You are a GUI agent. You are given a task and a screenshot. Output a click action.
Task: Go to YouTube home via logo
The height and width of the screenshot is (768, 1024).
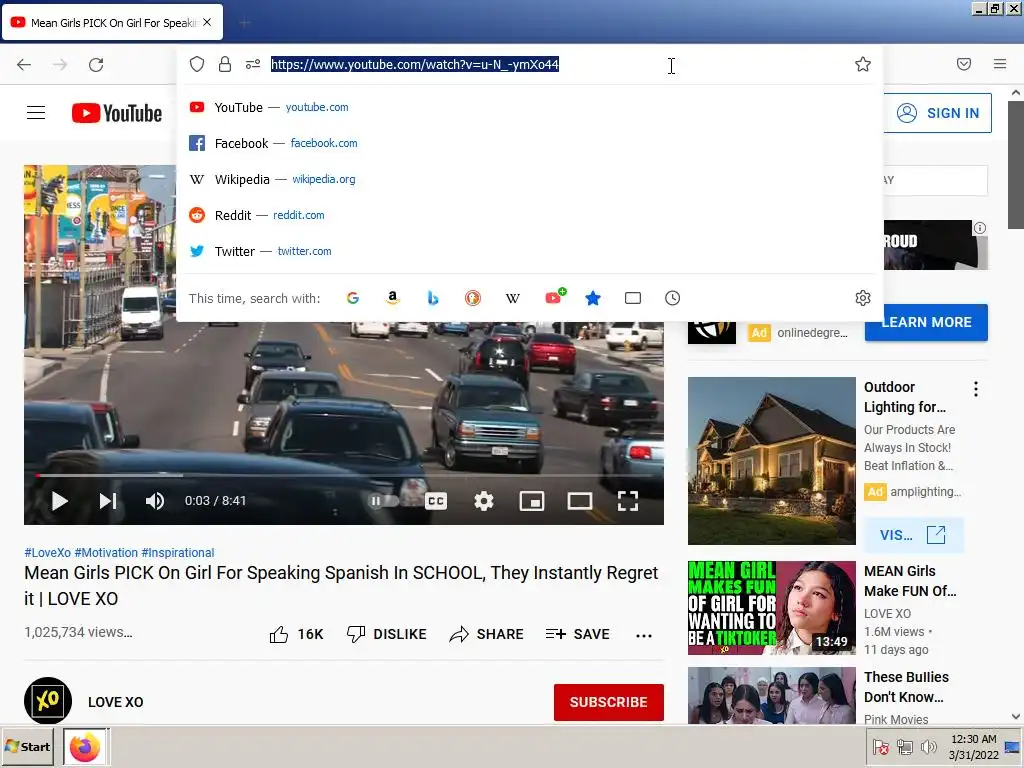117,113
